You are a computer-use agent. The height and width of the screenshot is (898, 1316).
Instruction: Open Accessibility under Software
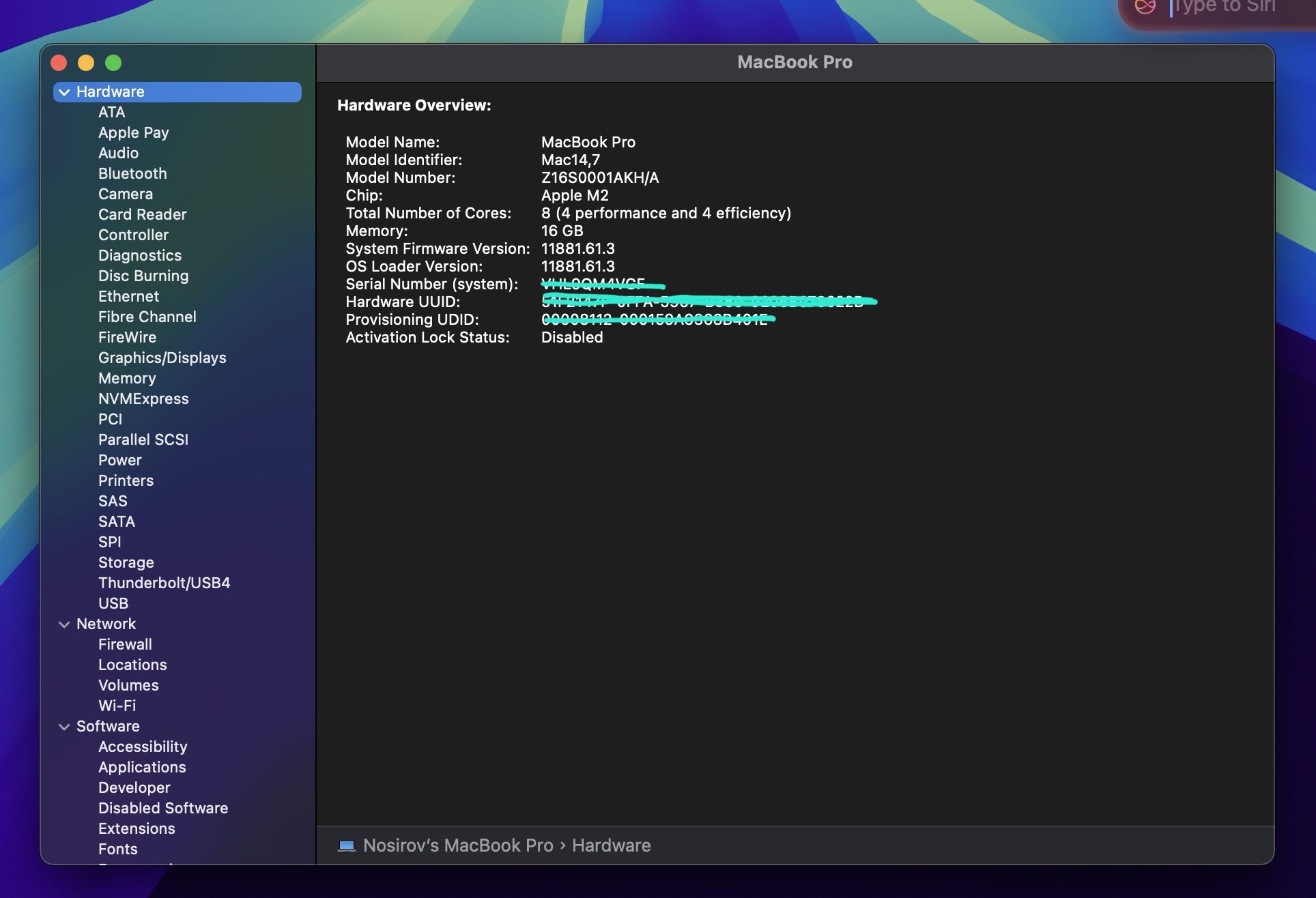pos(142,747)
